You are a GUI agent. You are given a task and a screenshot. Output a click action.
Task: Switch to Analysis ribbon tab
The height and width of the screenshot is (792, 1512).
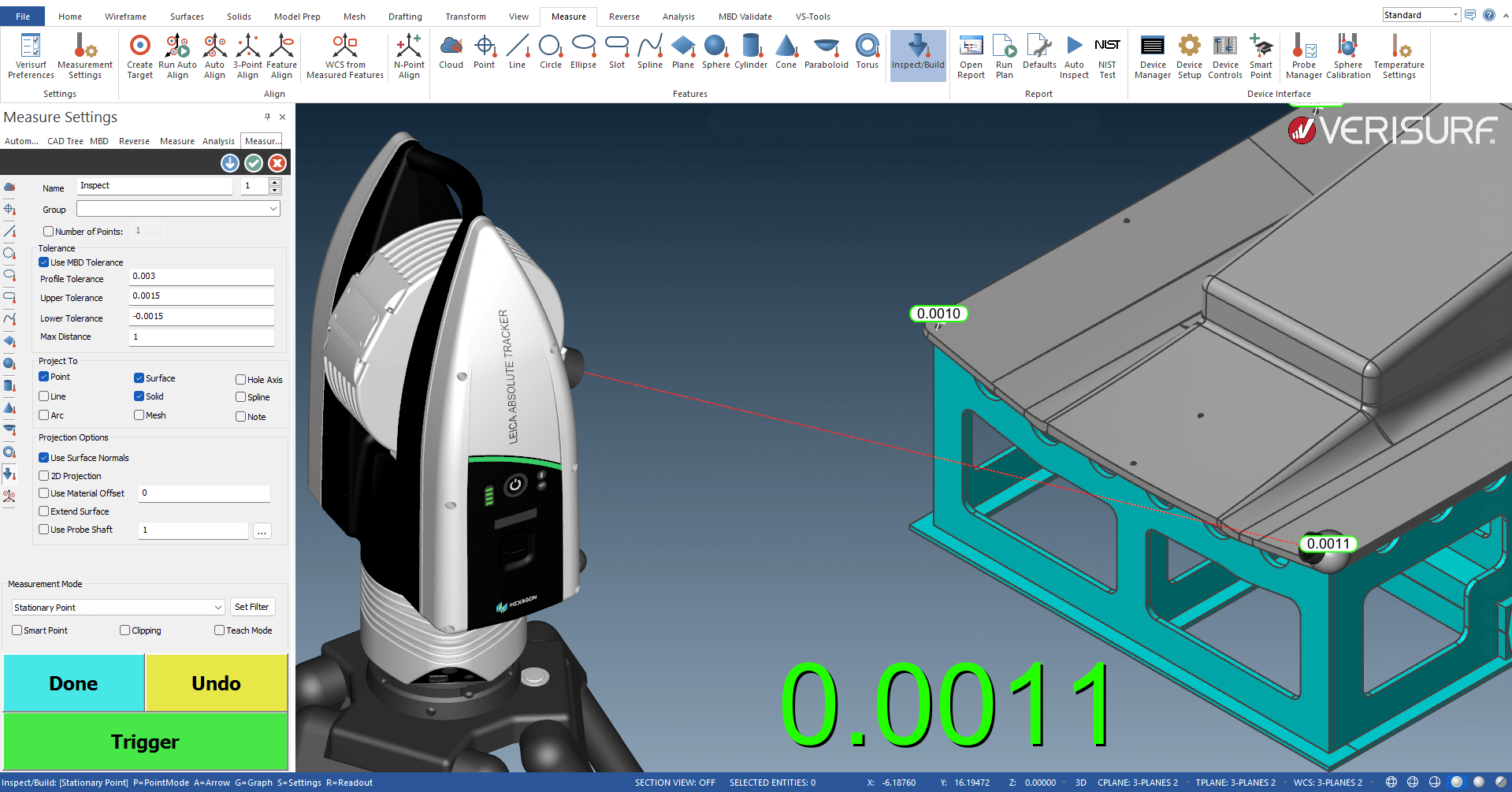point(678,17)
